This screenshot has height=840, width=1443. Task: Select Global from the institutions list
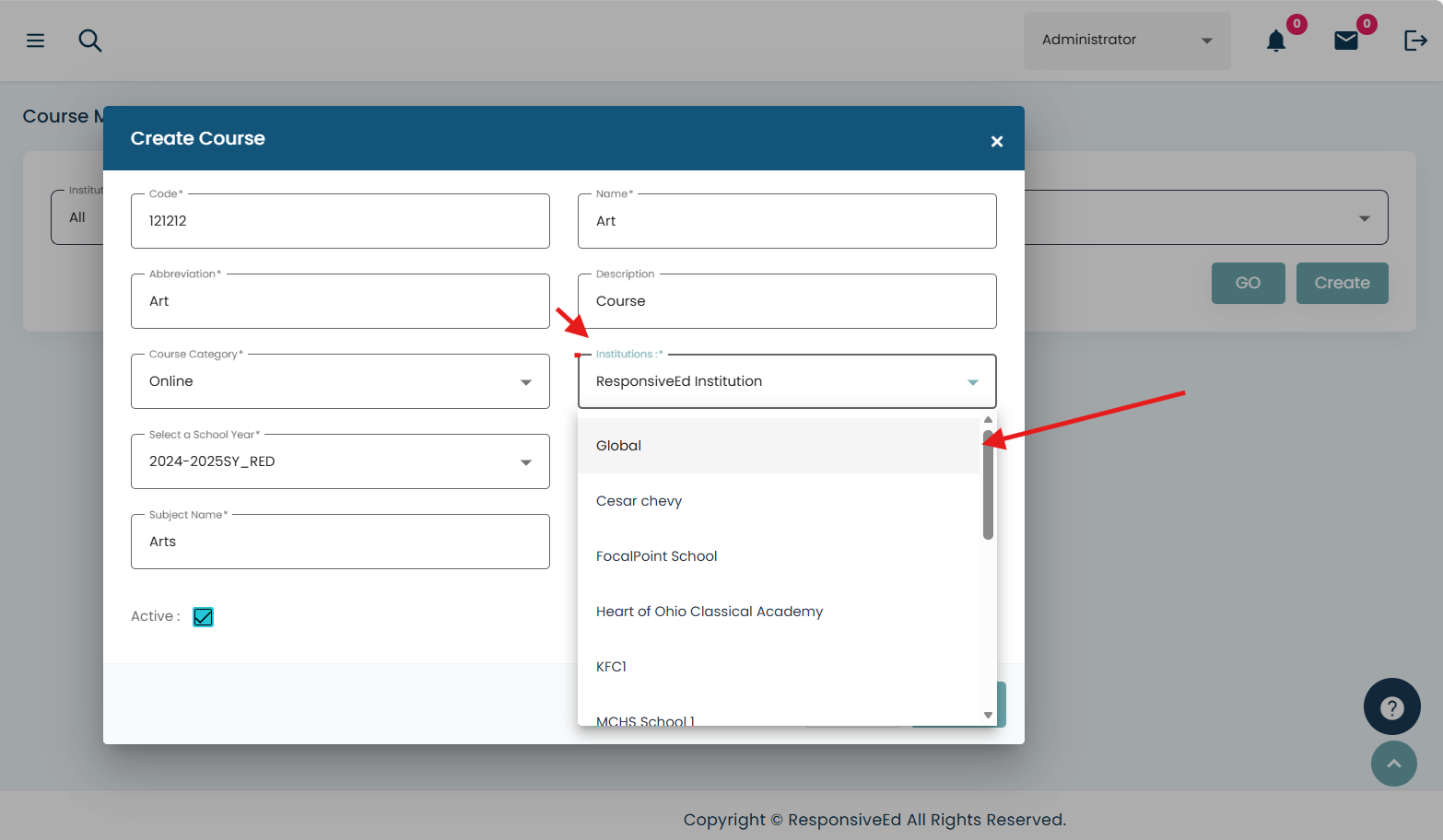(618, 446)
